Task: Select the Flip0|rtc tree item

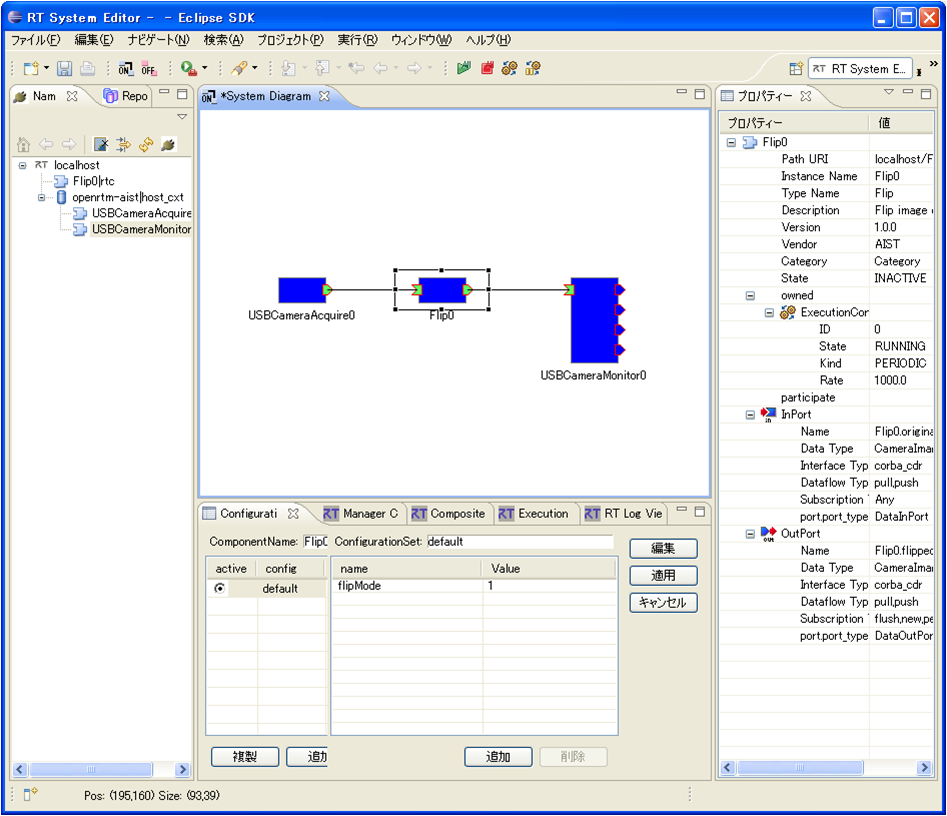Action: click(x=94, y=181)
